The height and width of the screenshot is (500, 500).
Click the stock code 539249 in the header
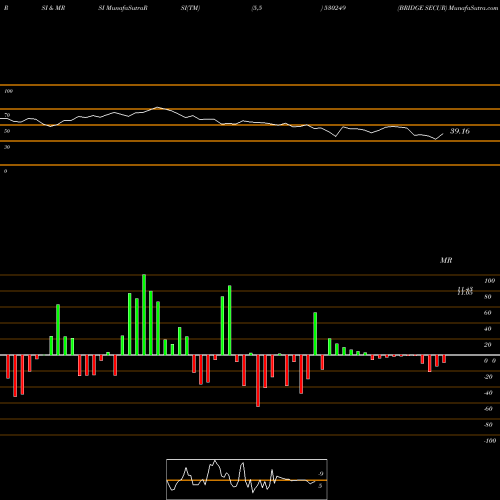click(334, 8)
